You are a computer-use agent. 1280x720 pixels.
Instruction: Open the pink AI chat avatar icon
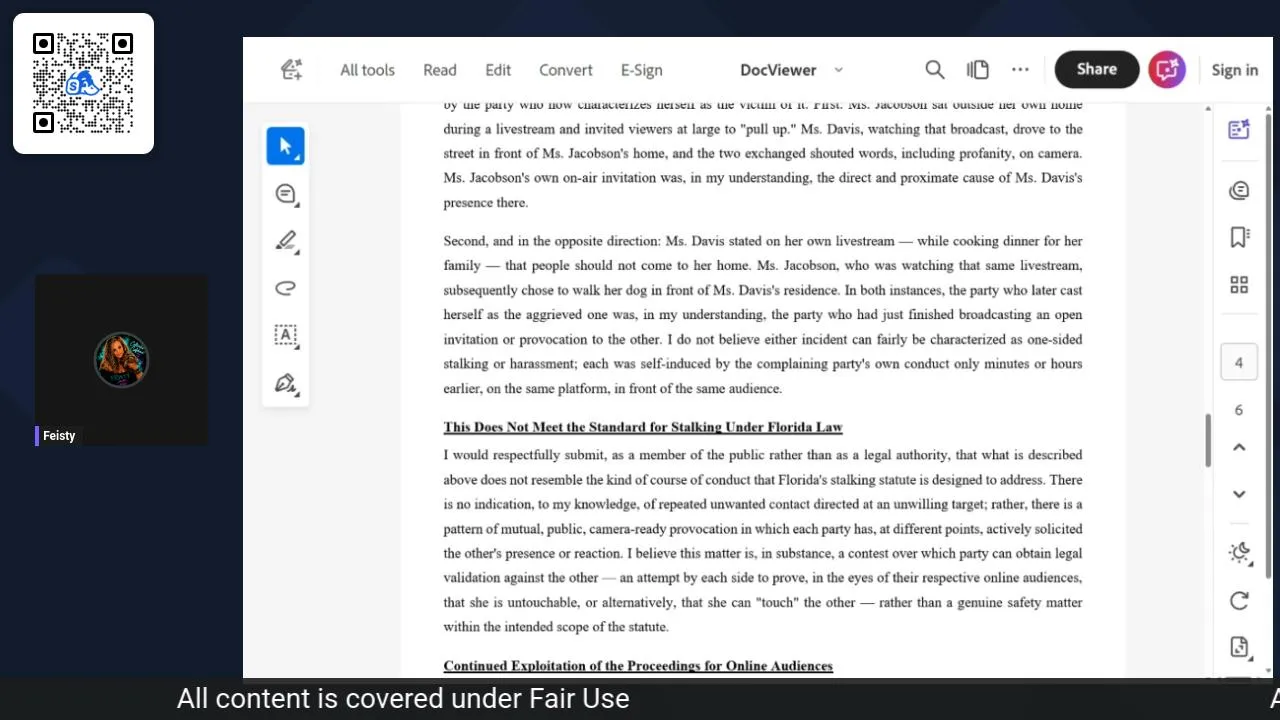click(1167, 70)
